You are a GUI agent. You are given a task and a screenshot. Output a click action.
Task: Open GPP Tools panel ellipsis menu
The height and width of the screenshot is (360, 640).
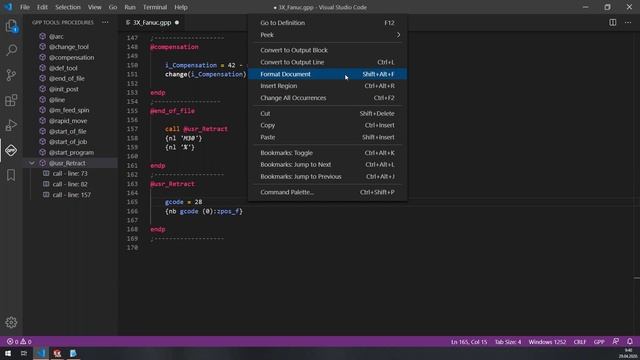105,22
